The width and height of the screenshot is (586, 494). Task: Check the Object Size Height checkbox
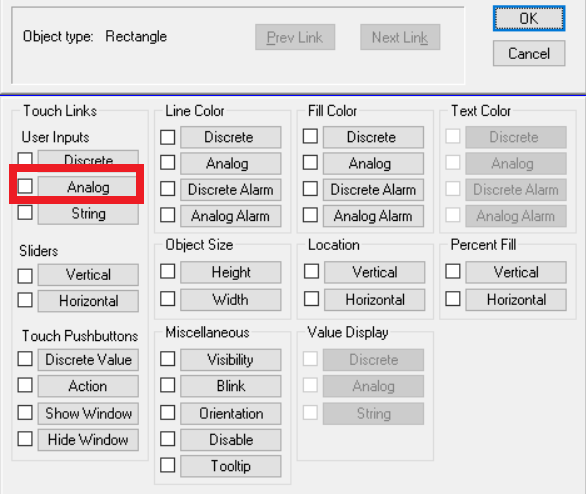[x=167, y=271]
